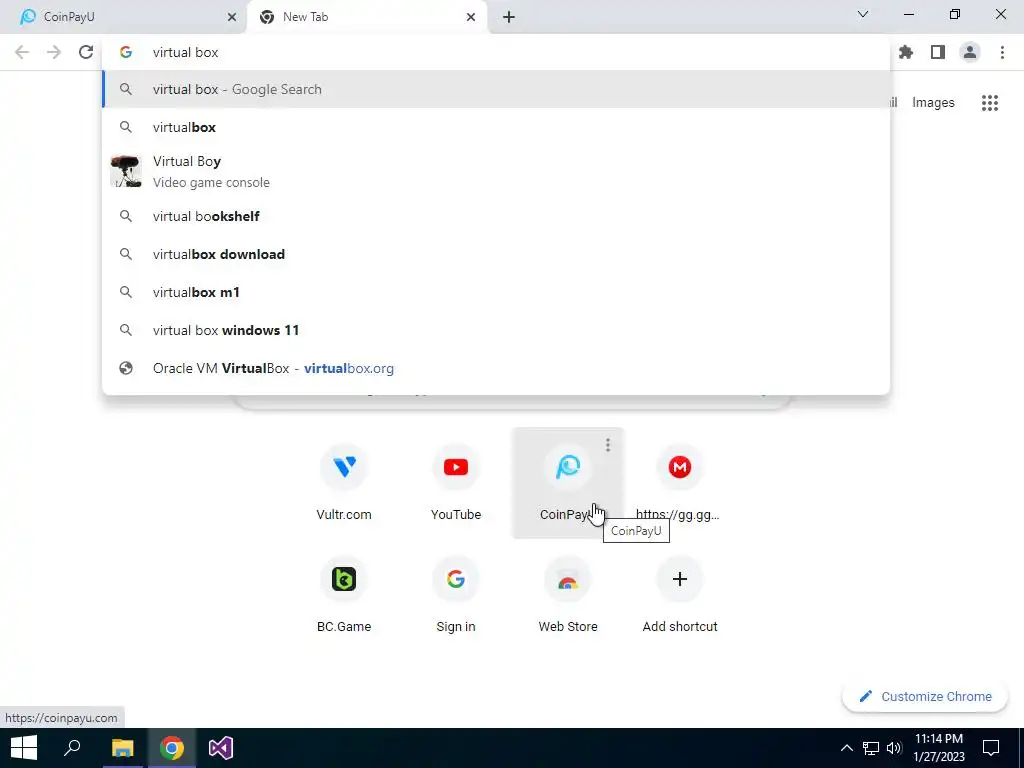Show hidden system tray icons

tap(846, 748)
